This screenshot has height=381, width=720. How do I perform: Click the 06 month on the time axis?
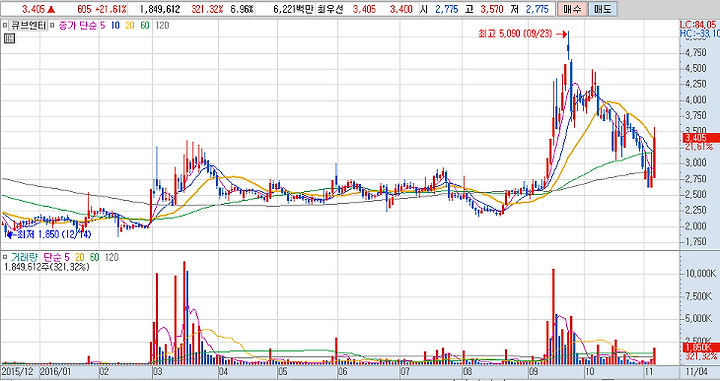(x=343, y=371)
